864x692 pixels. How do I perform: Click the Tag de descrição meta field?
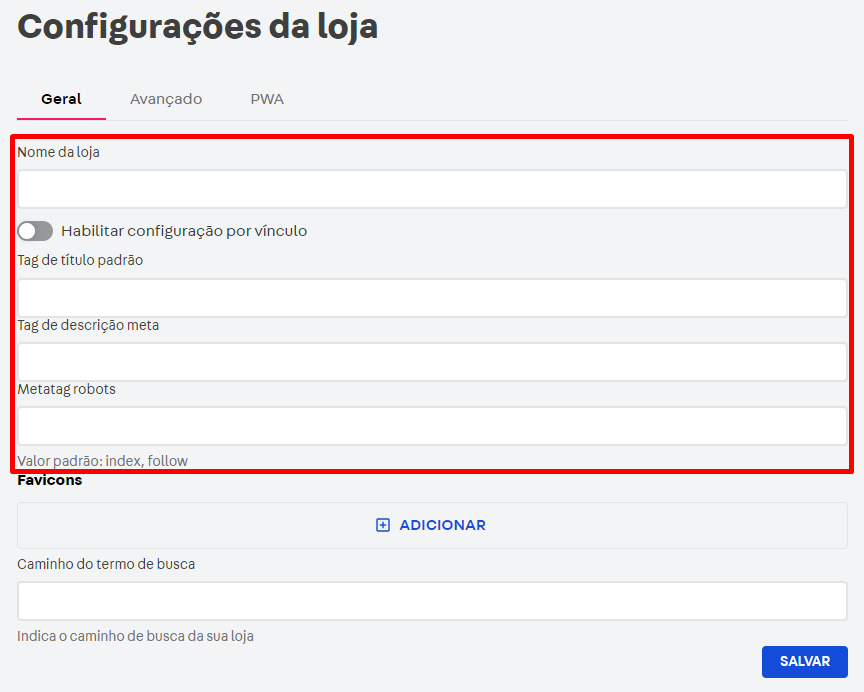(x=430, y=360)
